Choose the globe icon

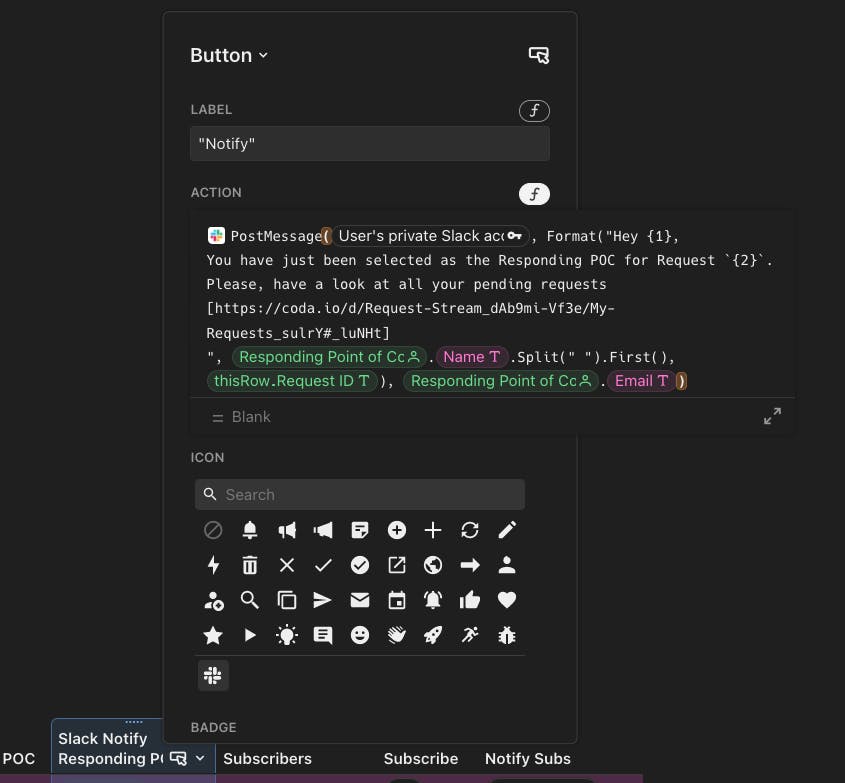tap(433, 565)
